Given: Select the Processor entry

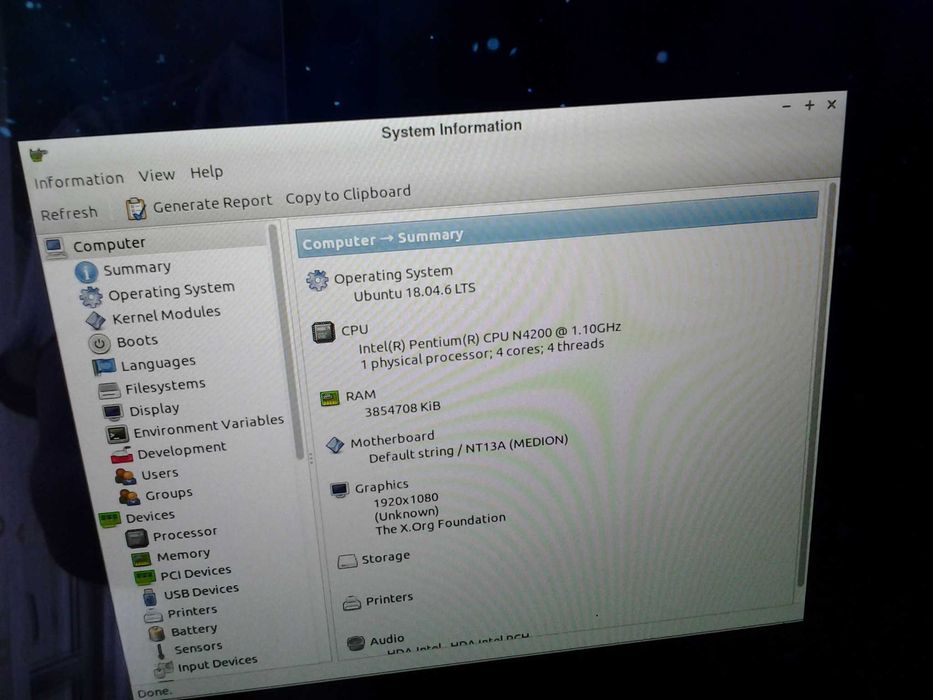Looking at the screenshot, I should (x=184, y=533).
